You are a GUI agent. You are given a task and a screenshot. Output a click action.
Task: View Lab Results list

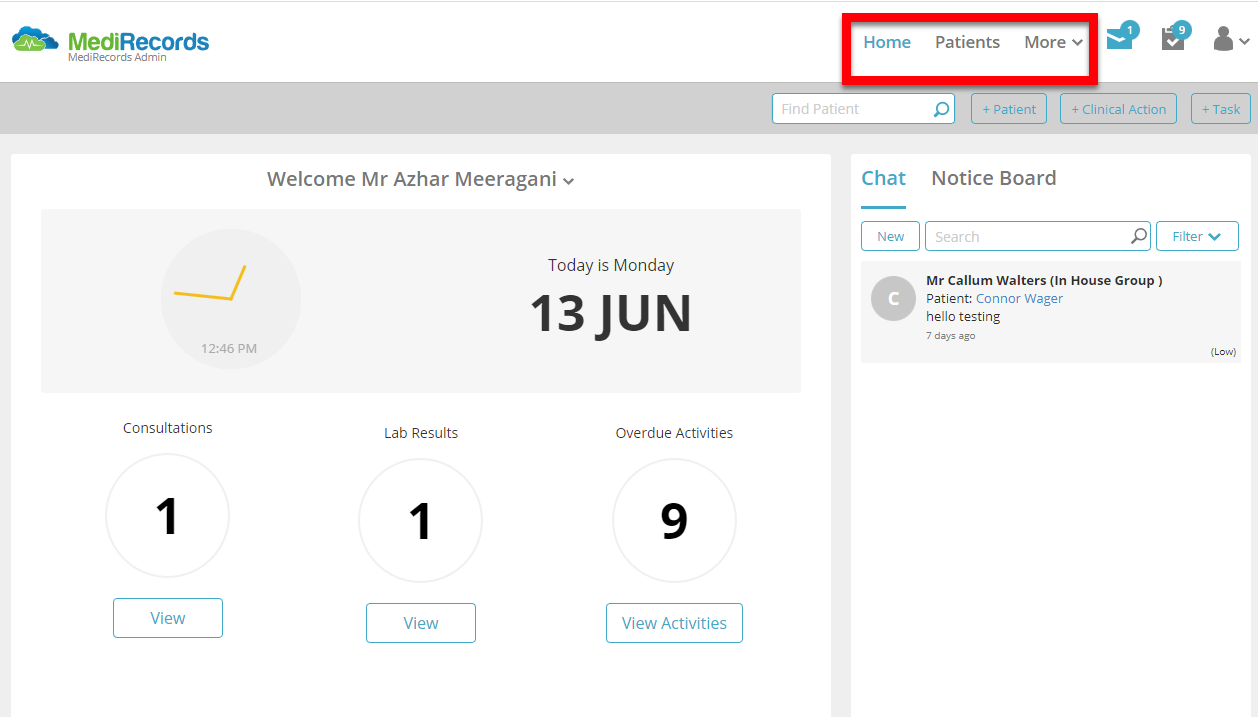(421, 623)
